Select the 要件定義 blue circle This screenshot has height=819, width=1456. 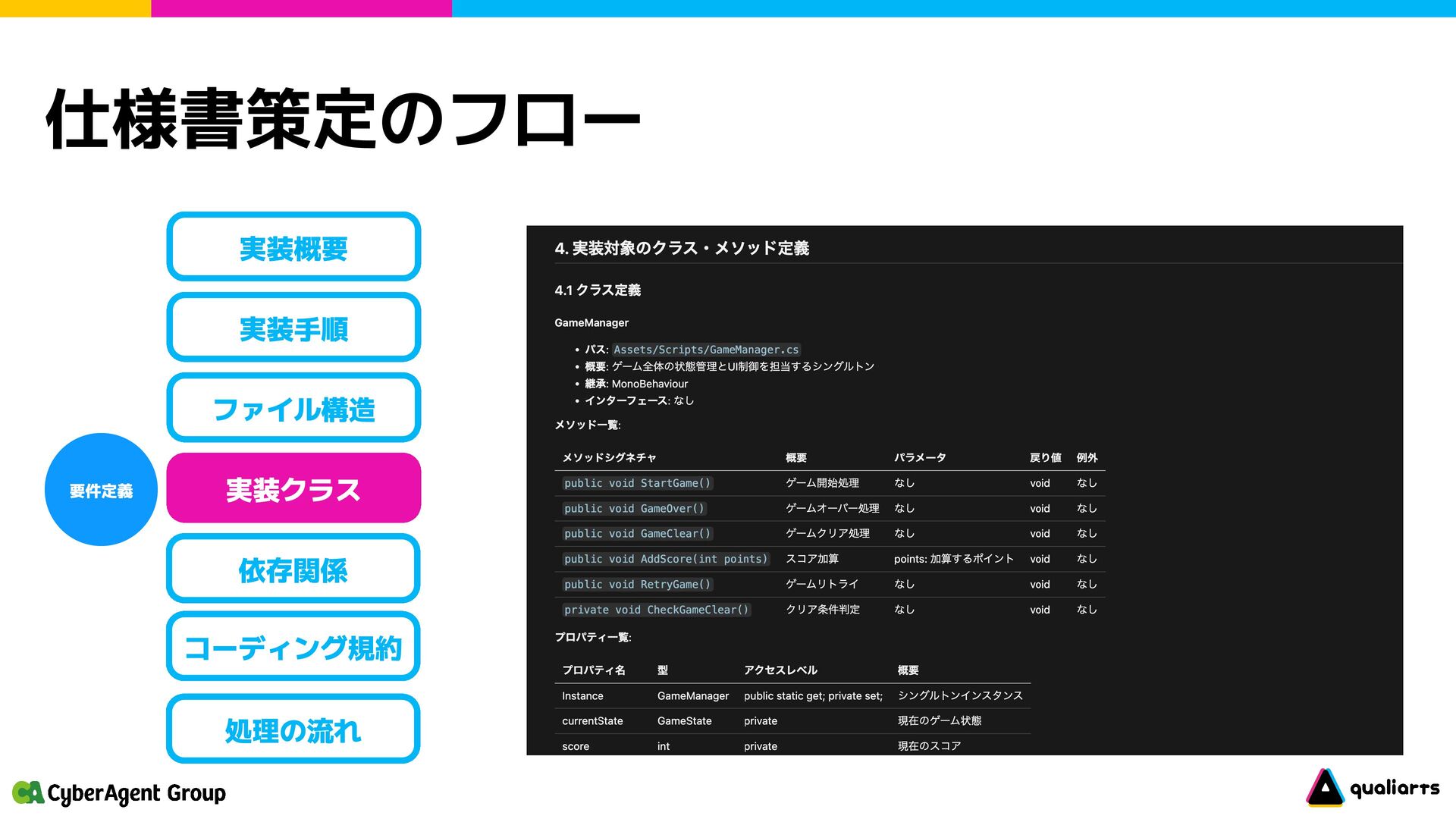101,490
